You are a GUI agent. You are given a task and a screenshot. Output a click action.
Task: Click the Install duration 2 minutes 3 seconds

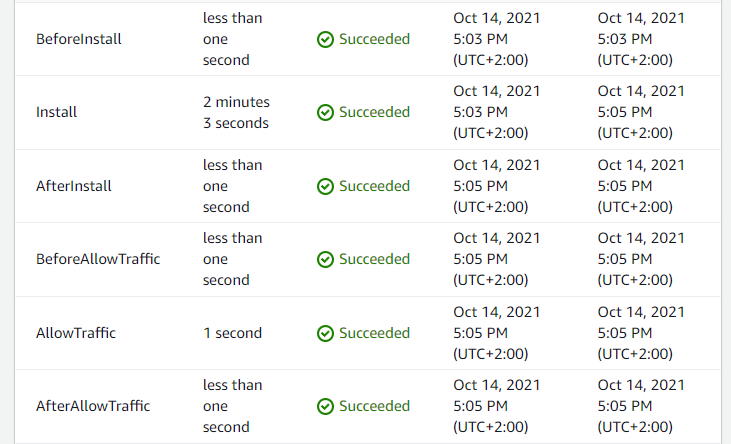point(236,112)
